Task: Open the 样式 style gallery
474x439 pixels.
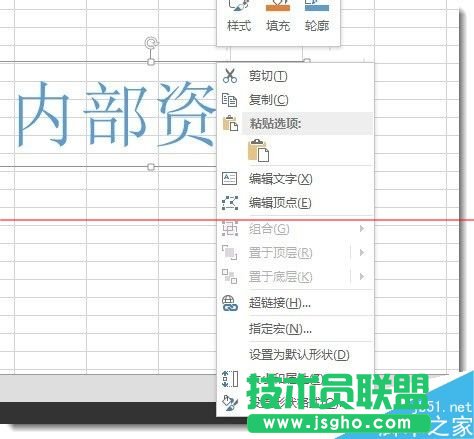Action: 239,17
